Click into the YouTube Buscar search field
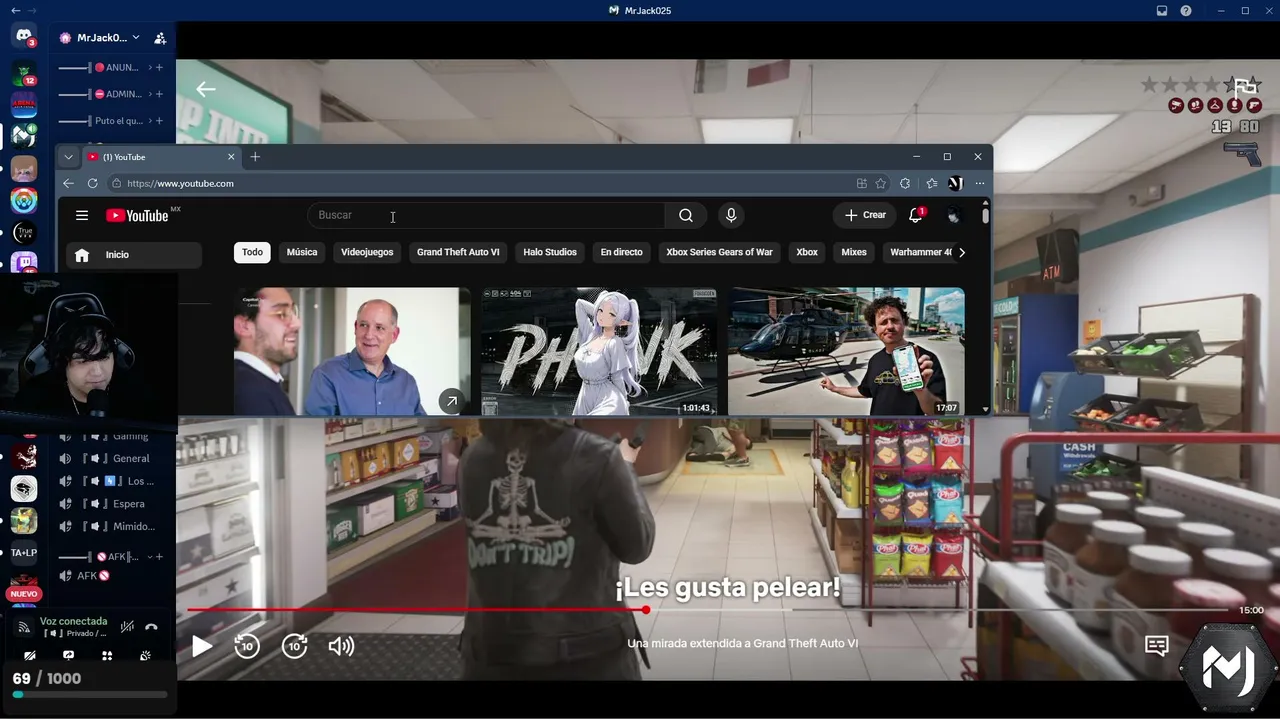 point(486,215)
